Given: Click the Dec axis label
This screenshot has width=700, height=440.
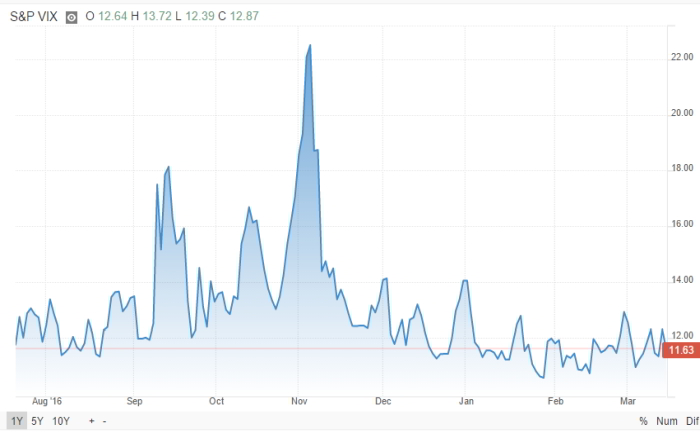Looking at the screenshot, I should [x=383, y=401].
